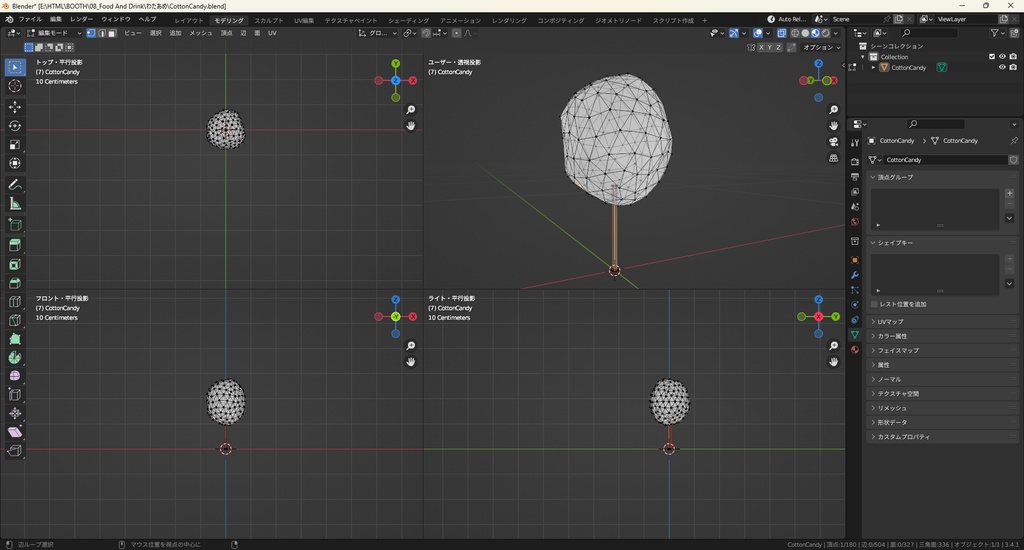Viewport: 1024px width, 550px height.
Task: Click the zoom magnifier in the top view
Action: pyautogui.click(x=410, y=110)
